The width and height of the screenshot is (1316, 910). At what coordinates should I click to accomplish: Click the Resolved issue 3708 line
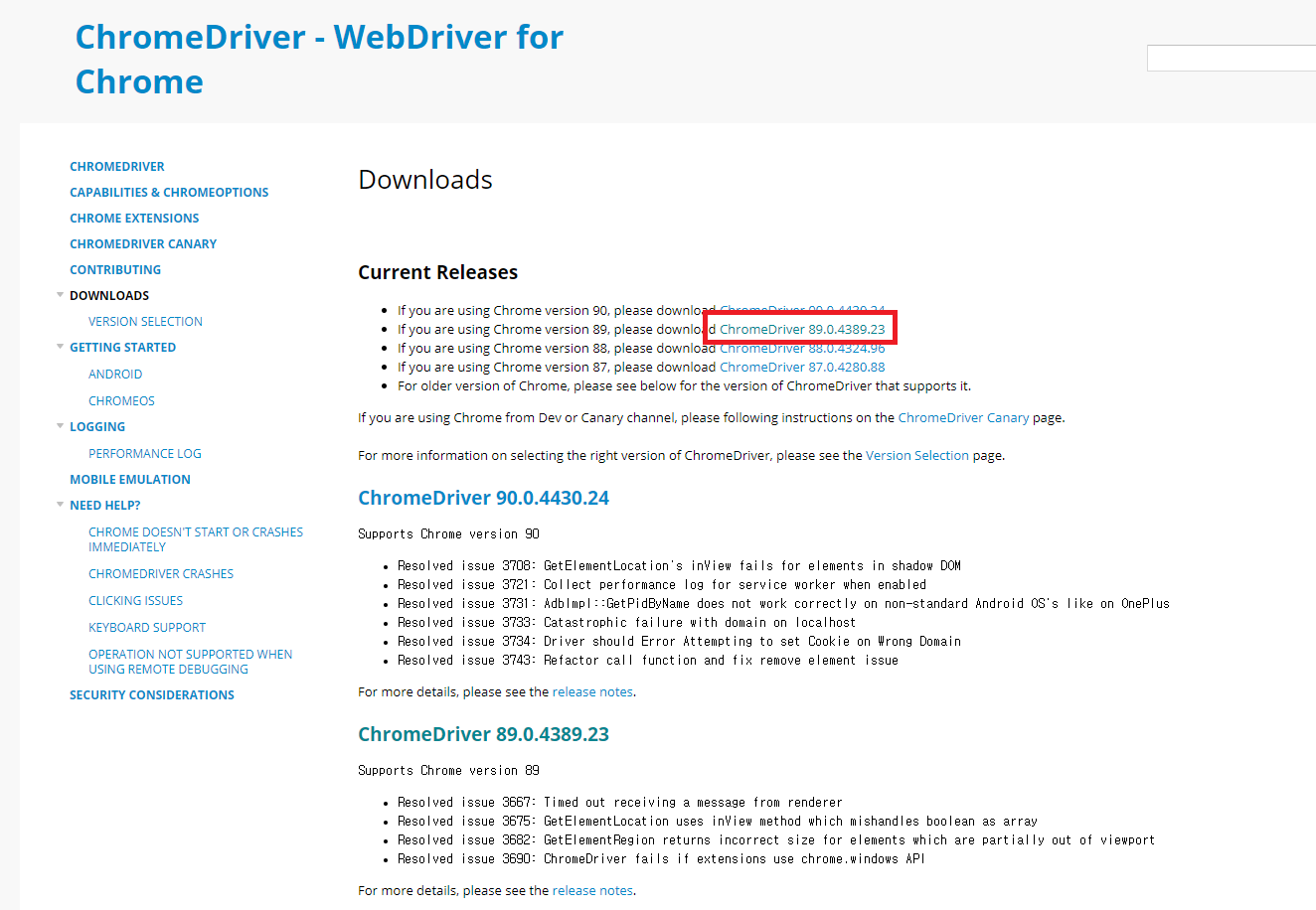tap(679, 566)
